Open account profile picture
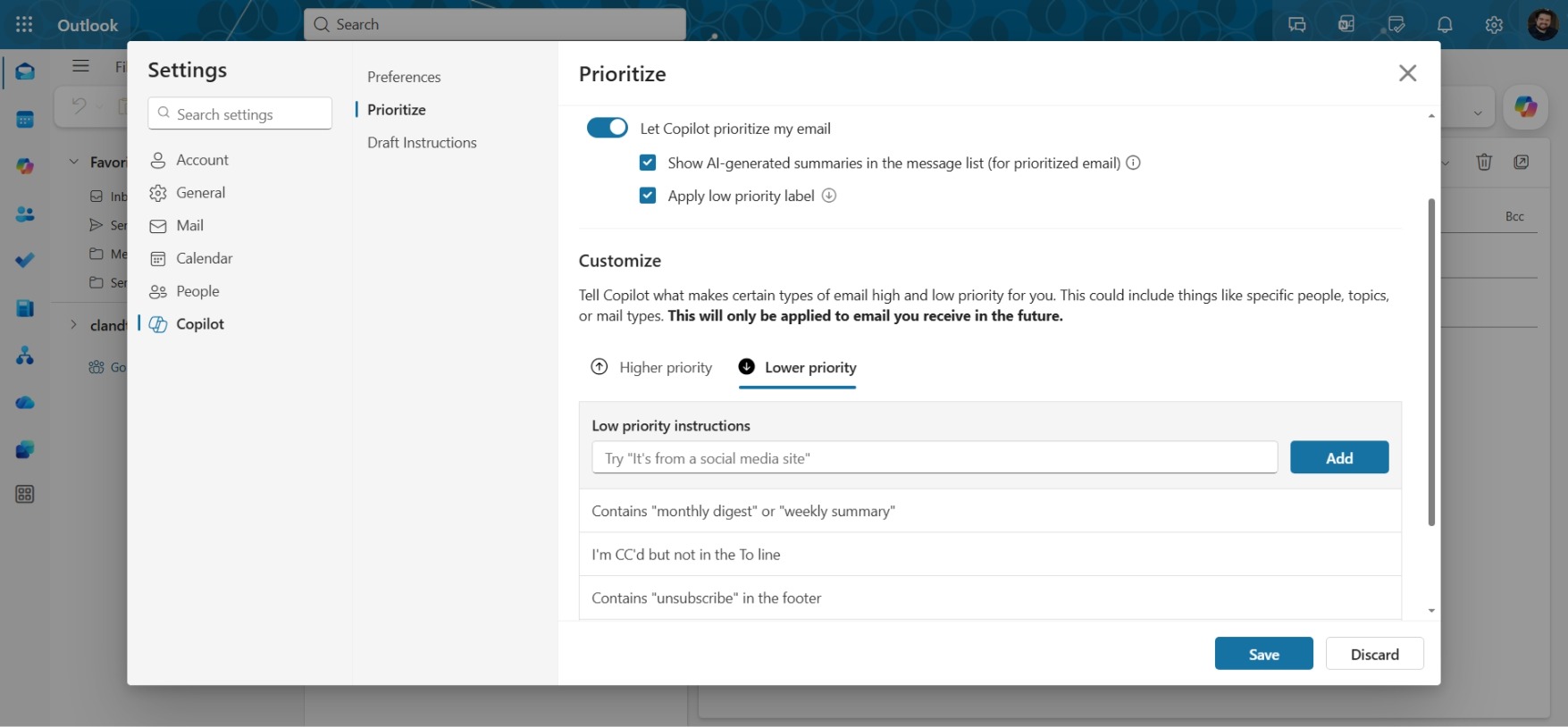The width and height of the screenshot is (1568, 727). tap(1543, 24)
